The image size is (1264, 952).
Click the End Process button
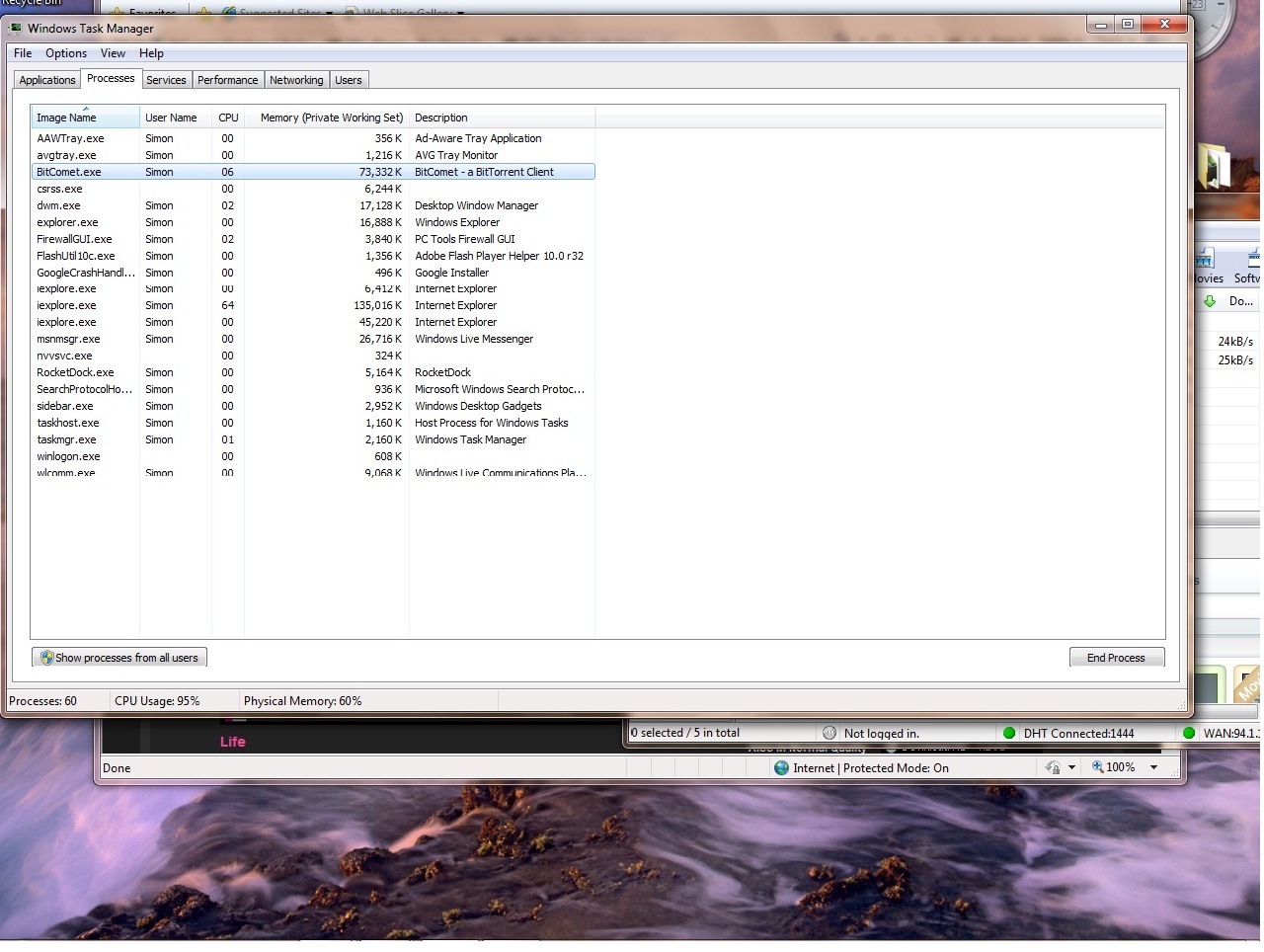click(x=1117, y=658)
